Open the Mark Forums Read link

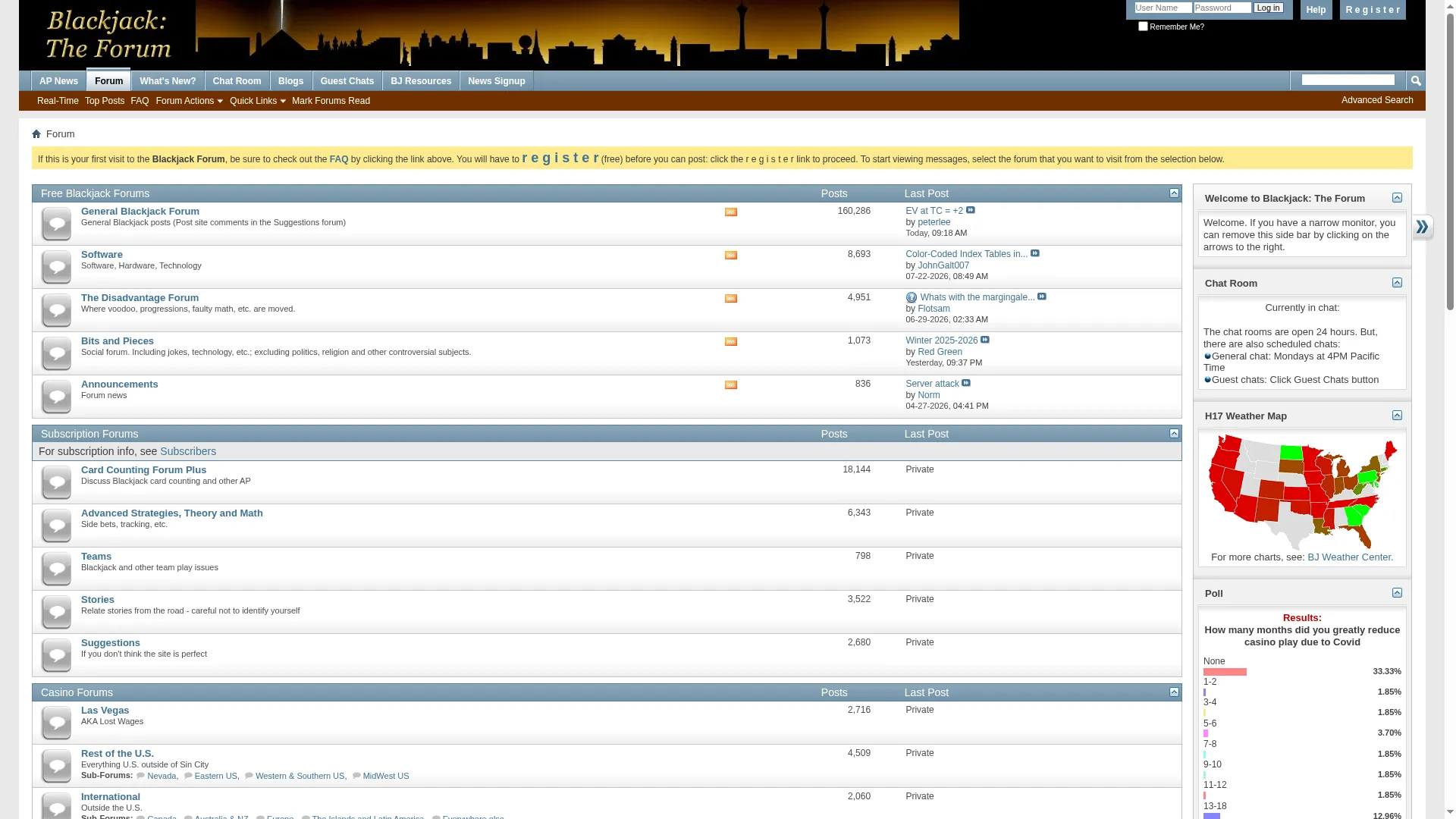point(331,101)
